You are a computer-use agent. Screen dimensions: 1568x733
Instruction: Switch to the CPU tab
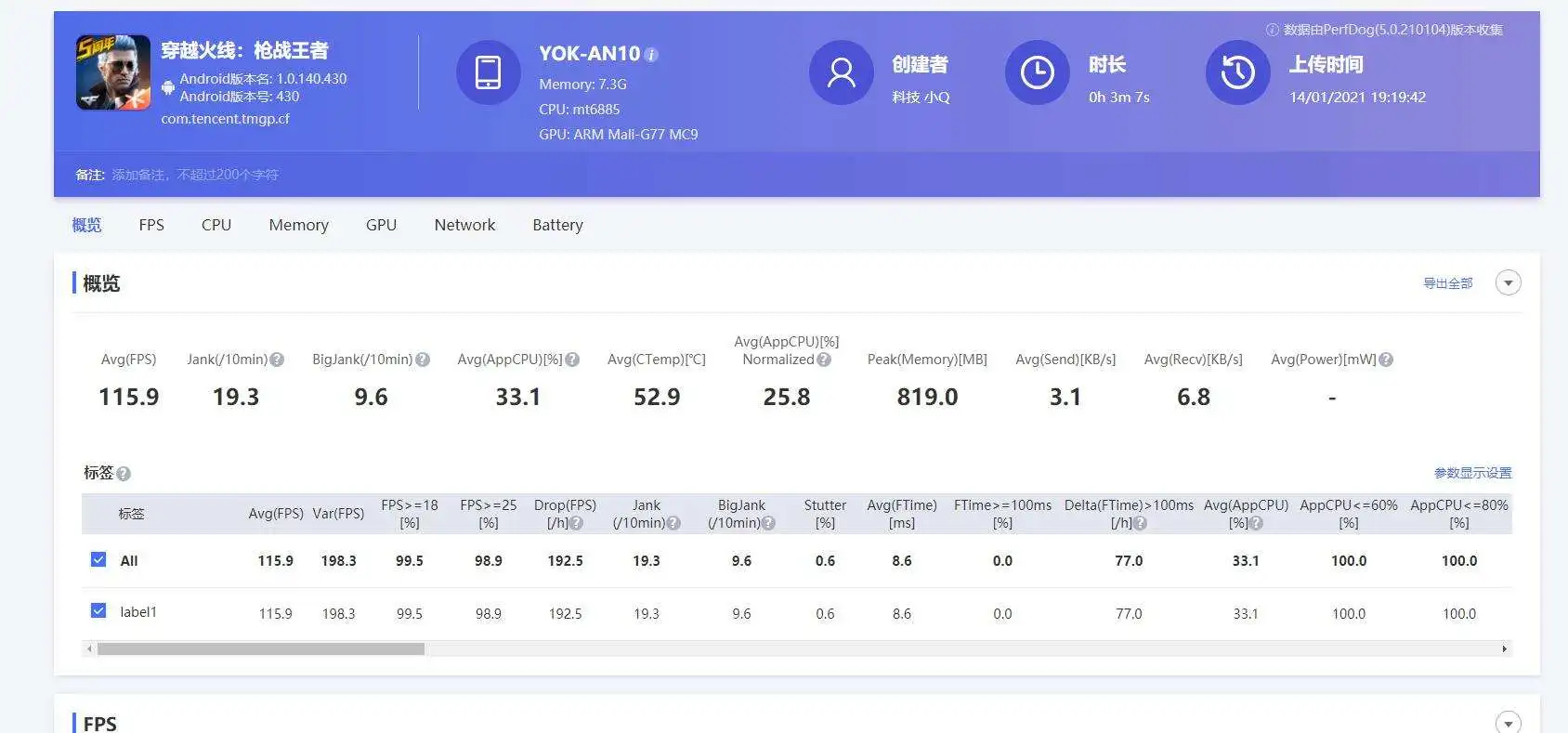[216, 225]
